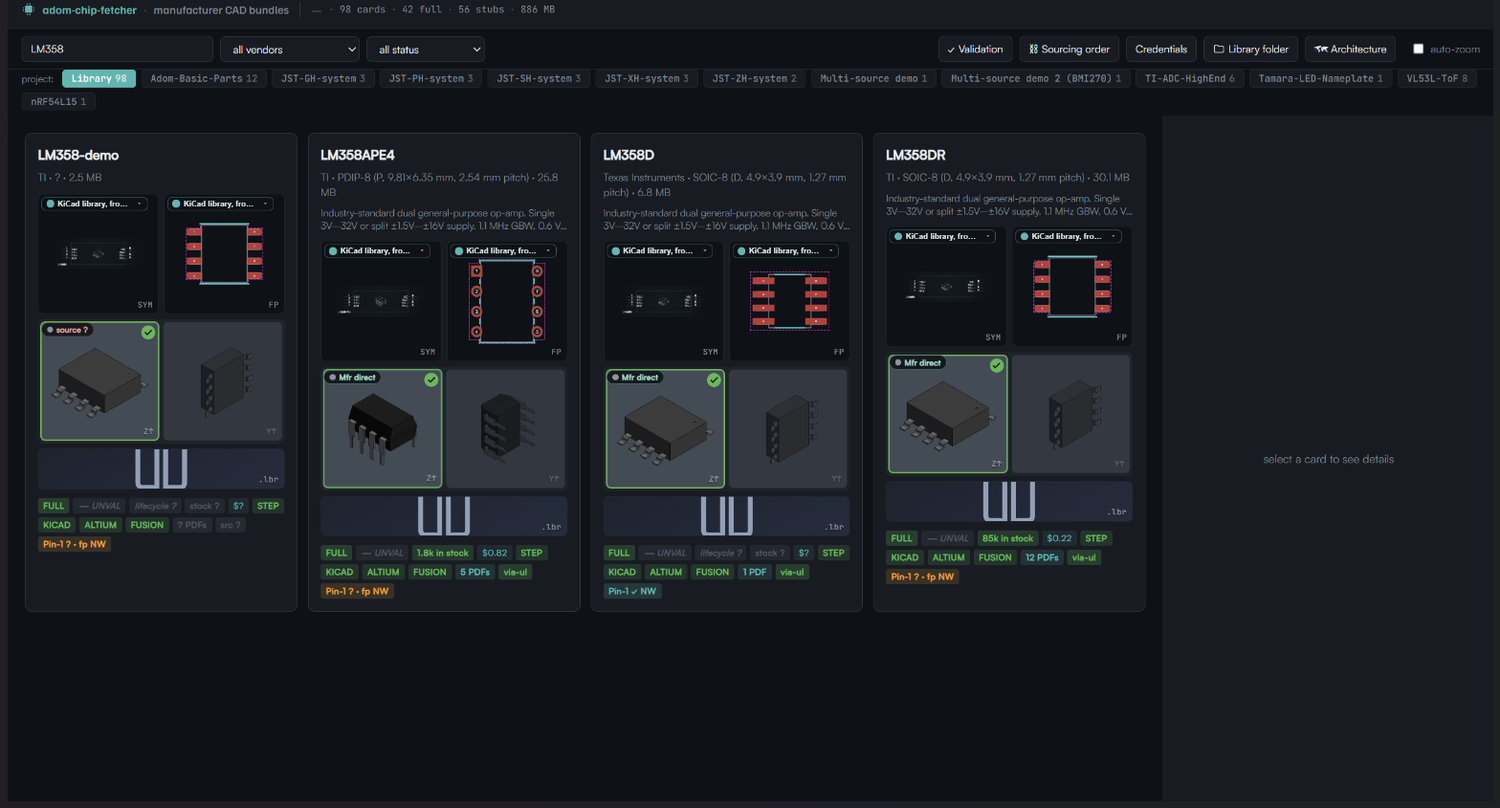Click the .lbr library preview in LM358DR card
Image resolution: width=1500 pixels, height=808 pixels.
pyautogui.click(x=1009, y=501)
